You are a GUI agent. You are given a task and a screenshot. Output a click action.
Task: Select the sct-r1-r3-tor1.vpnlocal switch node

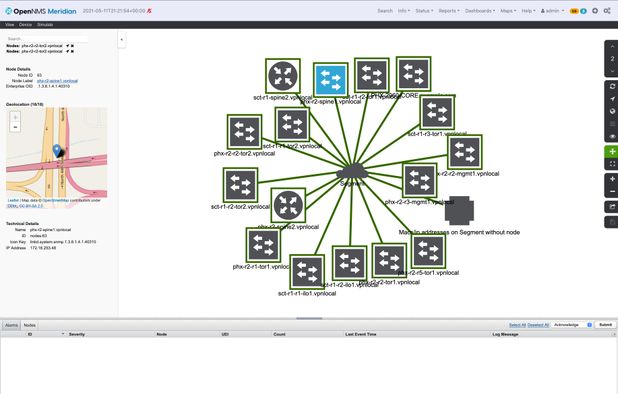437,112
